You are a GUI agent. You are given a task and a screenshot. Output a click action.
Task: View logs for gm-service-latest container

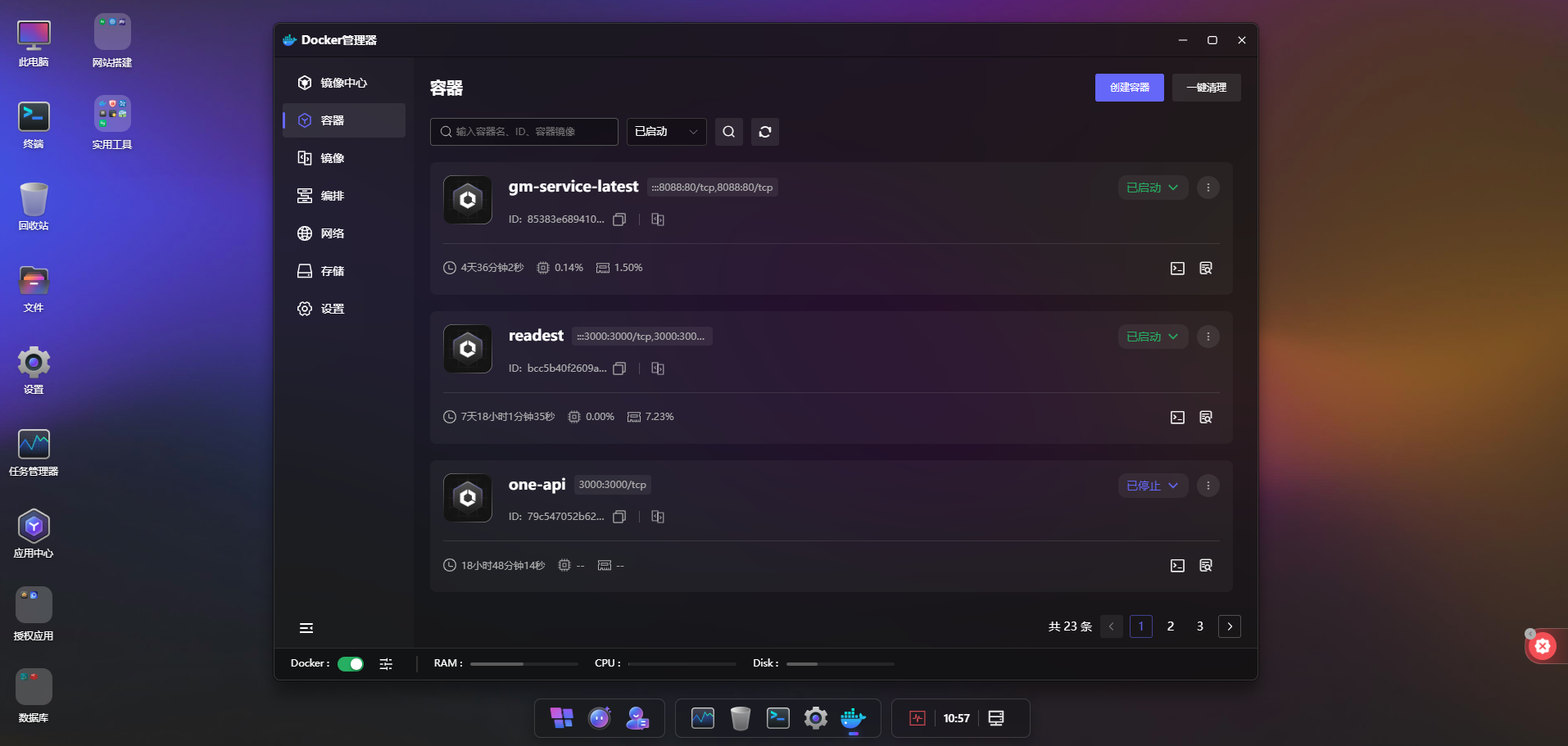(x=1205, y=269)
